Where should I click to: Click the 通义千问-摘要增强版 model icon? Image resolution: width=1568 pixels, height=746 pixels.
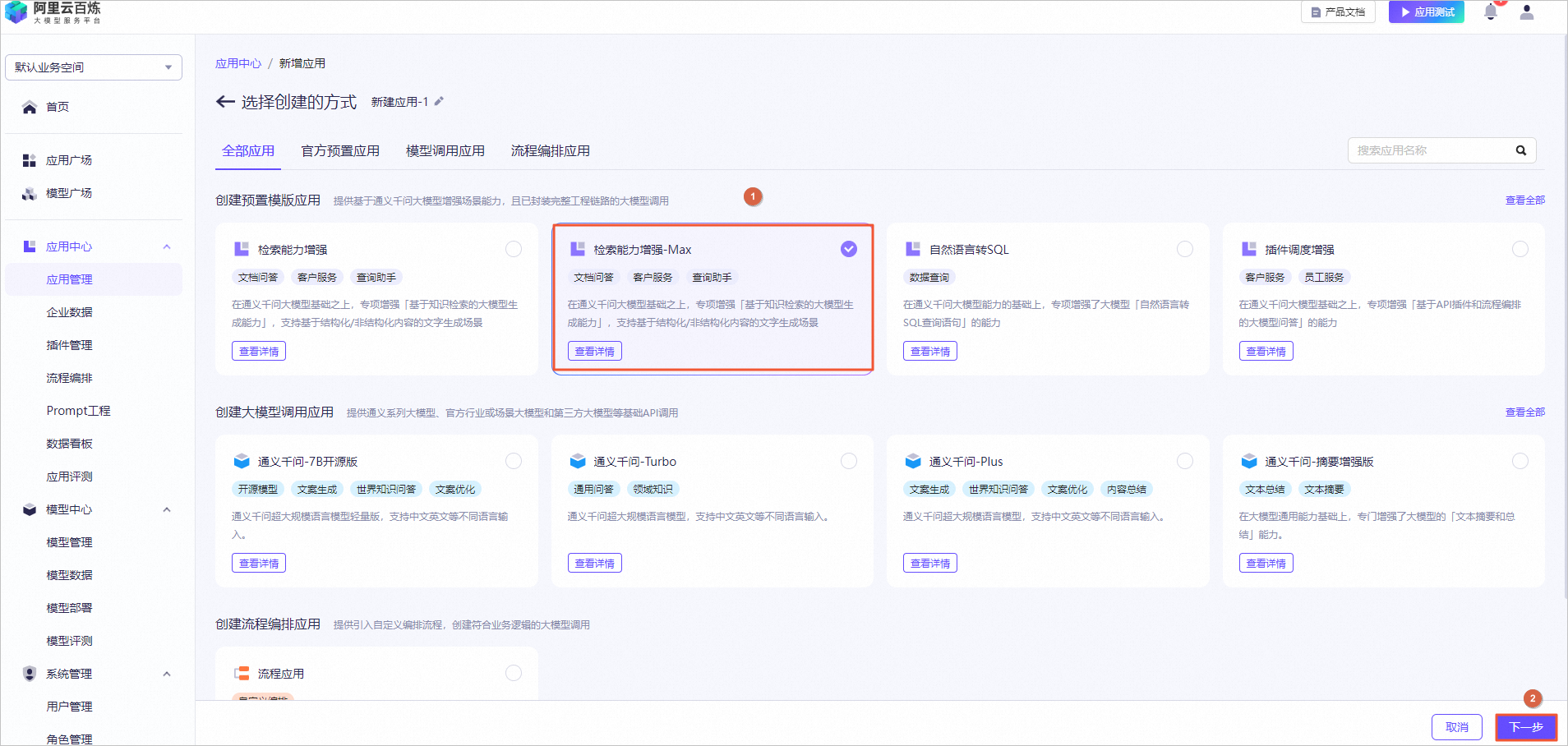pyautogui.click(x=1249, y=461)
